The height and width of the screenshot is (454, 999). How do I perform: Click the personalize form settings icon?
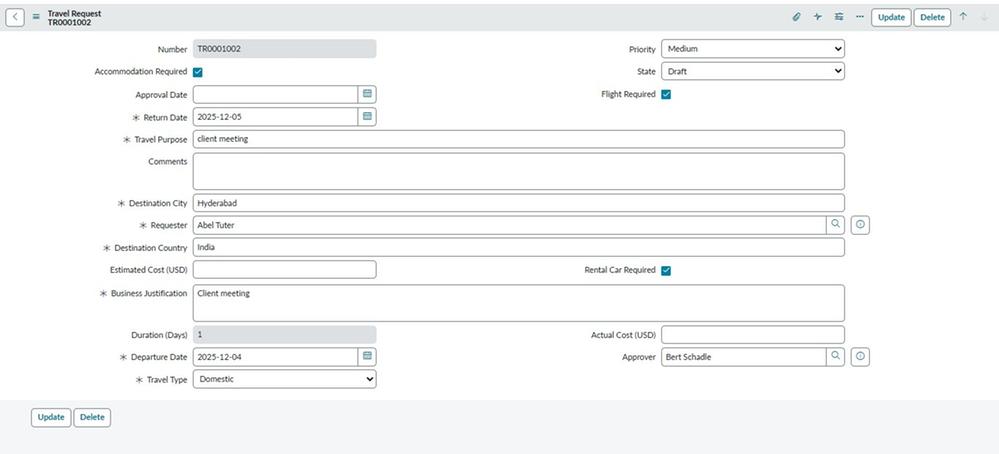click(839, 17)
